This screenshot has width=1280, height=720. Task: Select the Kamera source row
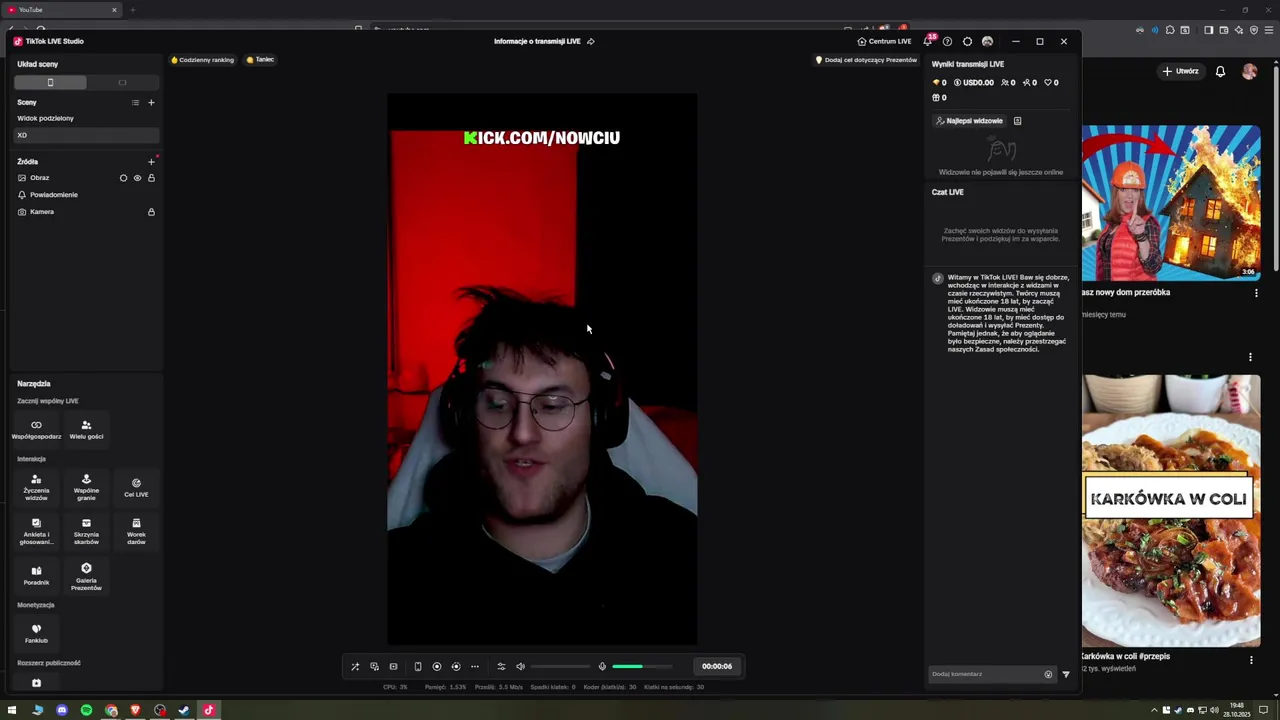(x=86, y=212)
